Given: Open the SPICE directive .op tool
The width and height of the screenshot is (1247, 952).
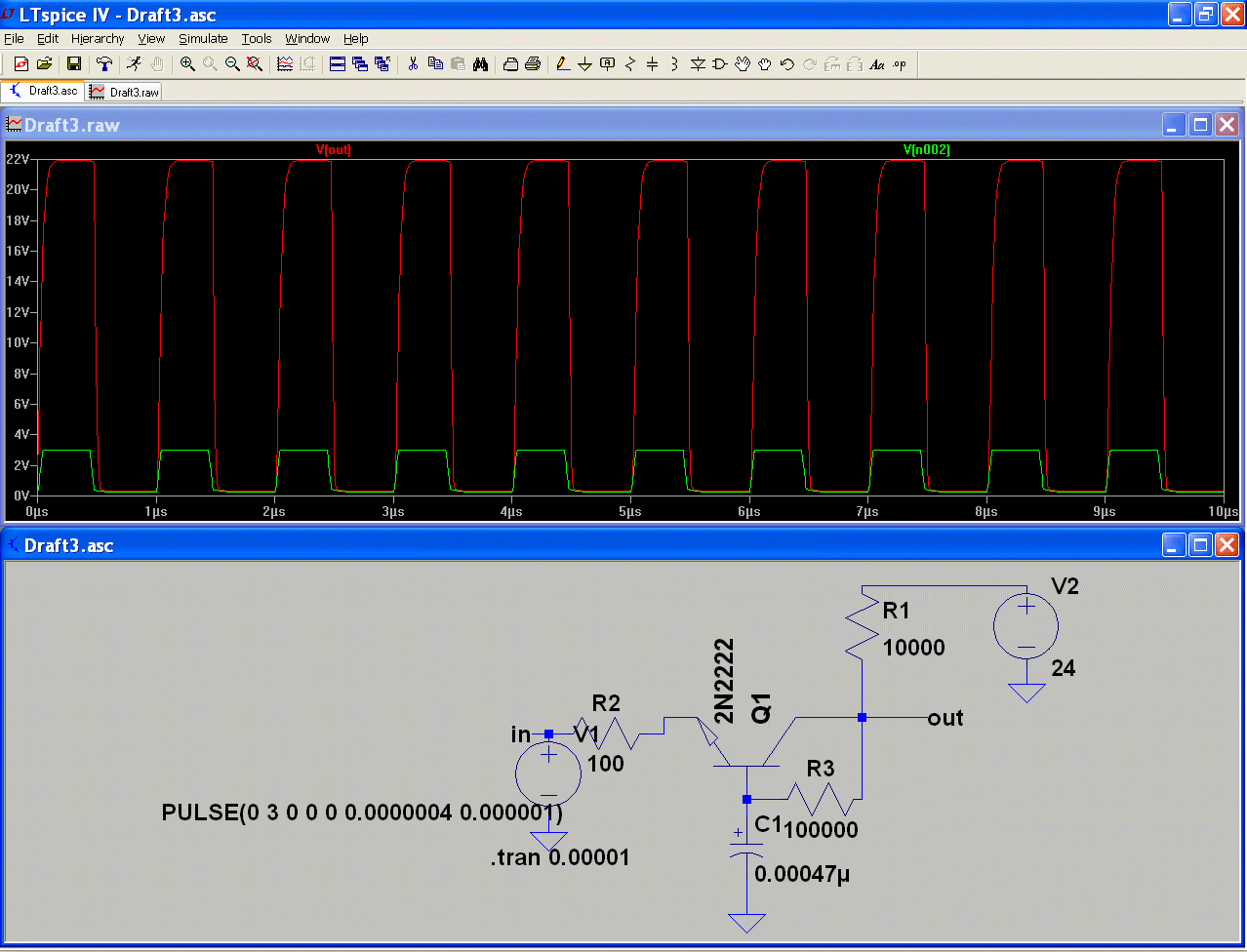Looking at the screenshot, I should [900, 64].
